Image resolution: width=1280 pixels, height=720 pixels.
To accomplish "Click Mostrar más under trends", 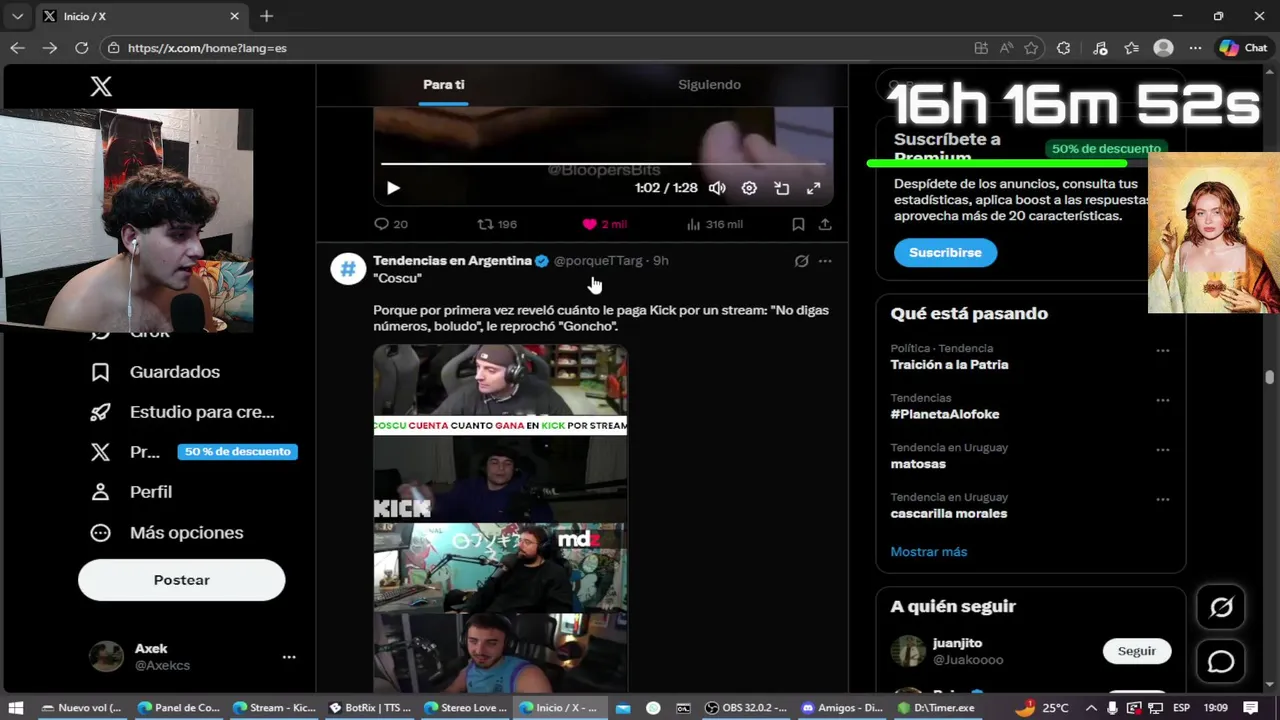I will point(929,552).
